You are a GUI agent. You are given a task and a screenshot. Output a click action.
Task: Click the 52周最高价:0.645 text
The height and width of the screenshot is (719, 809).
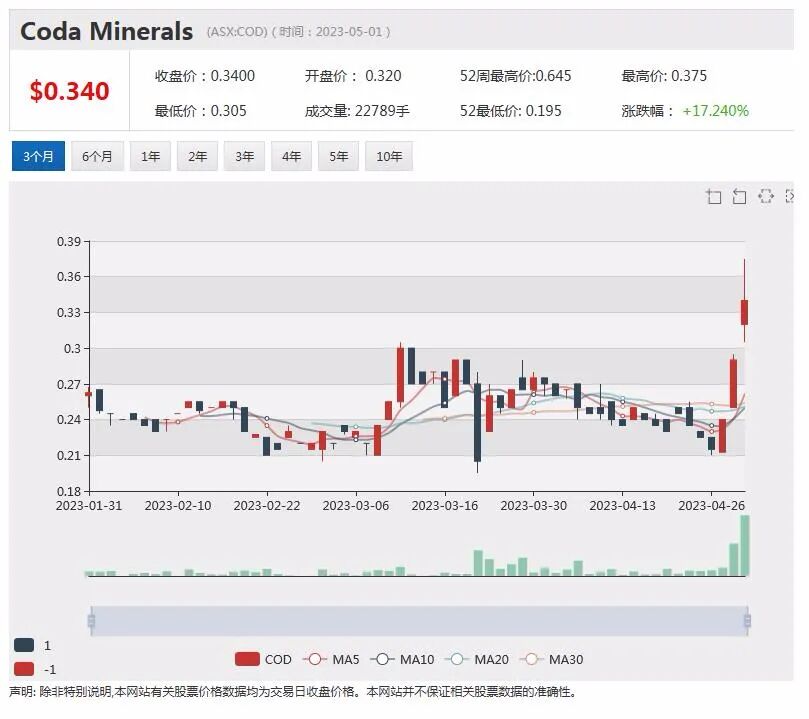(515, 76)
